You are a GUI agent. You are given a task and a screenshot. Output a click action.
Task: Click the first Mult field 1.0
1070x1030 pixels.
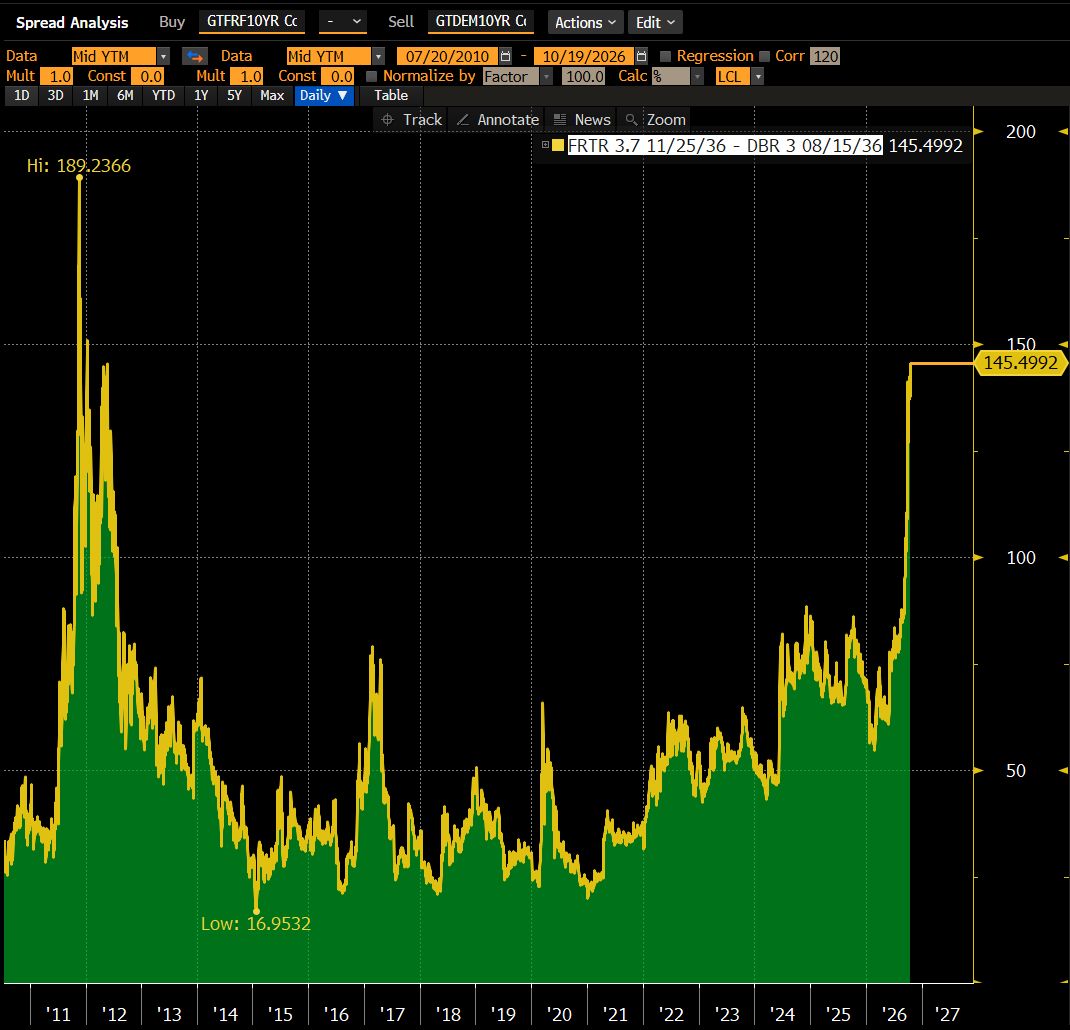[56, 76]
